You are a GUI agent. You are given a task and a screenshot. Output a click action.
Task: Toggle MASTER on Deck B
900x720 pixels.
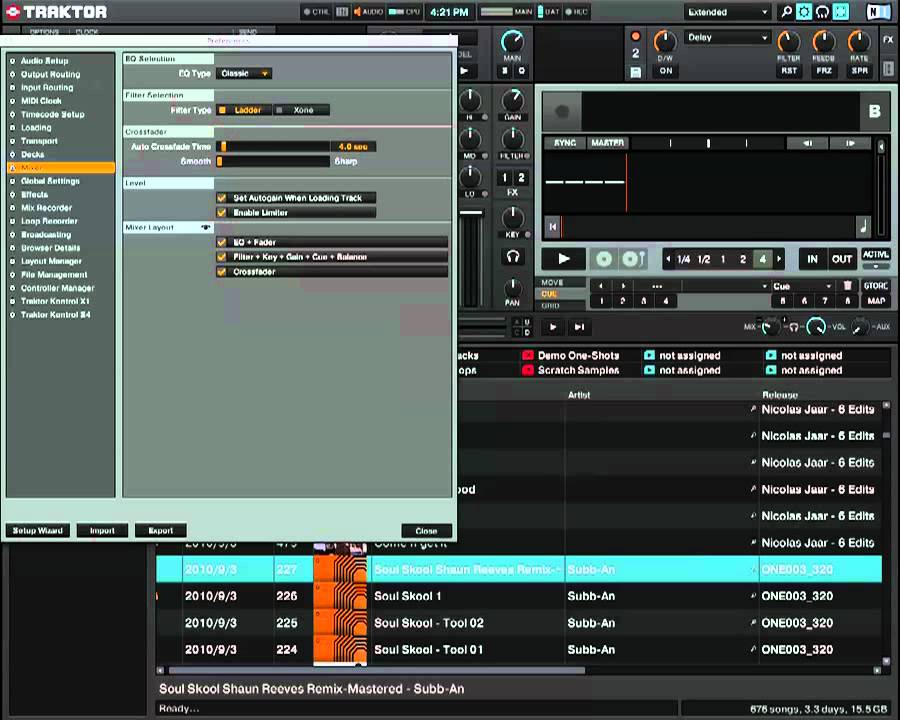607,143
